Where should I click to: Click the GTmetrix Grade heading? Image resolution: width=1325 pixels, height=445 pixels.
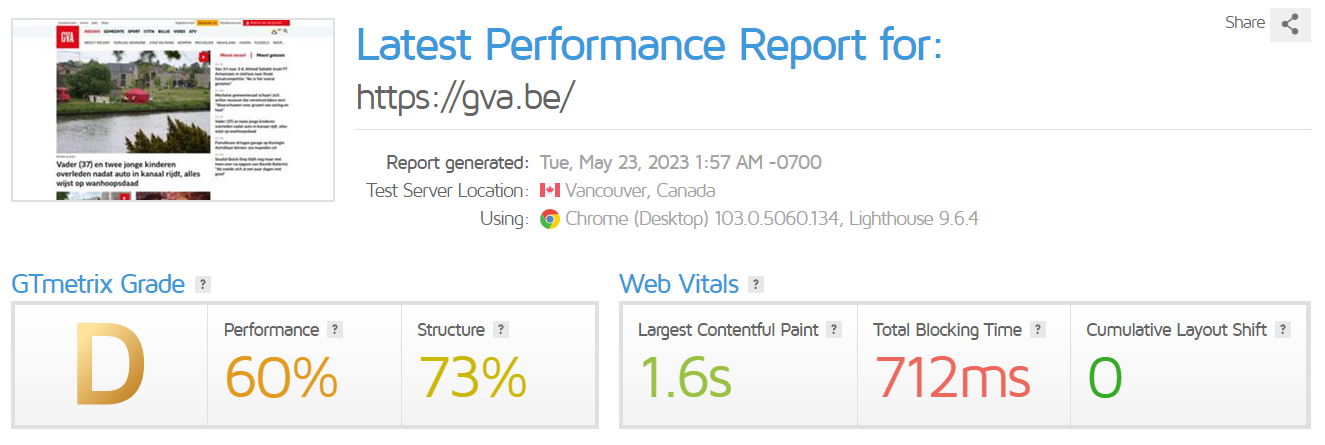98,284
